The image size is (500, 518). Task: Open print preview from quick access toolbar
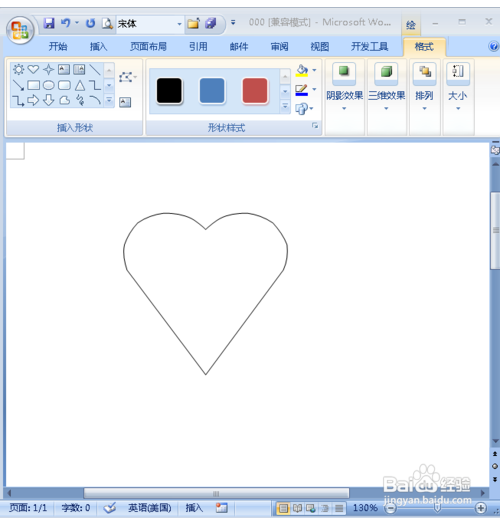[107, 24]
